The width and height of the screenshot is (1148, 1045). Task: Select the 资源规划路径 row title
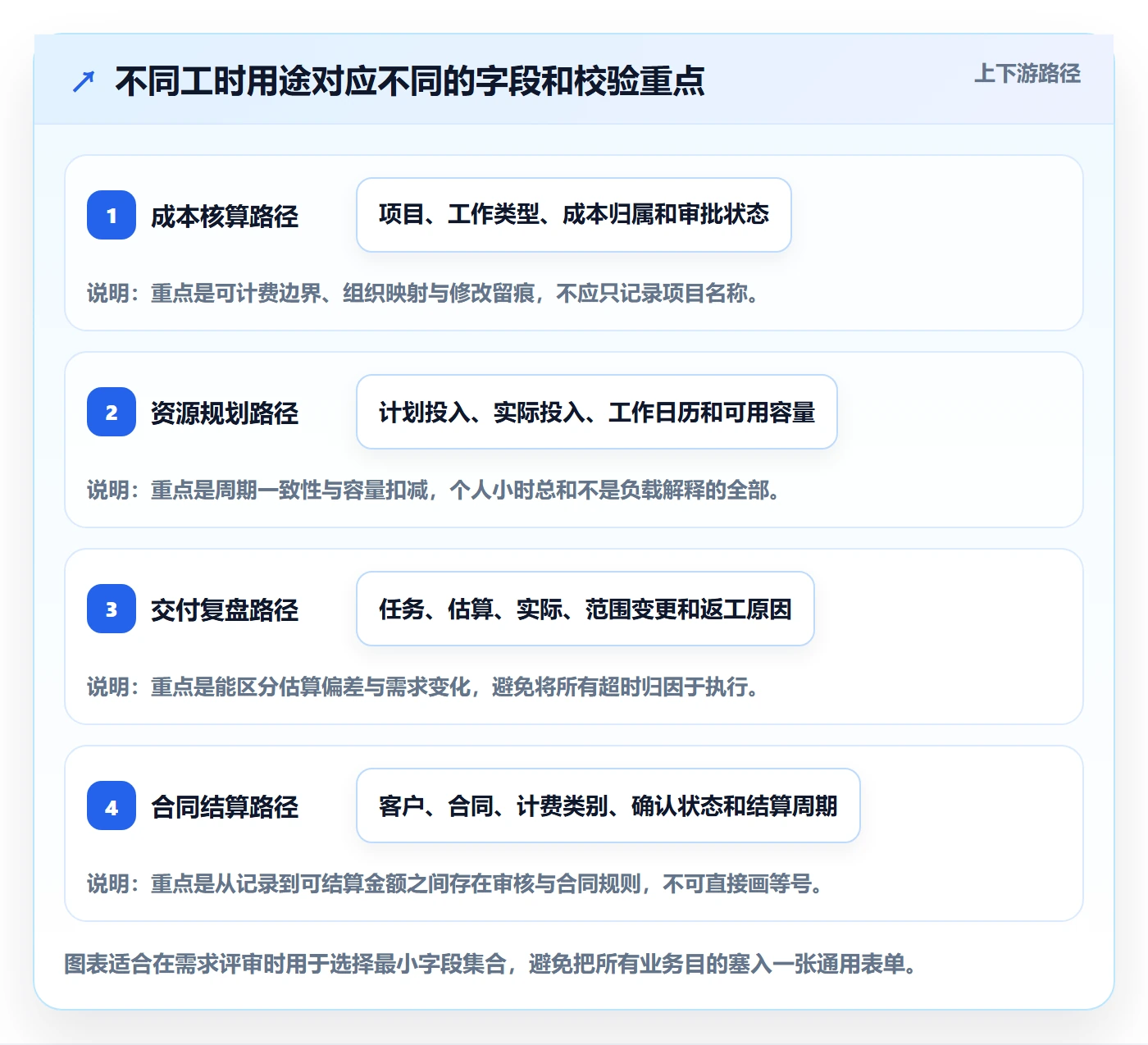pyautogui.click(x=225, y=413)
